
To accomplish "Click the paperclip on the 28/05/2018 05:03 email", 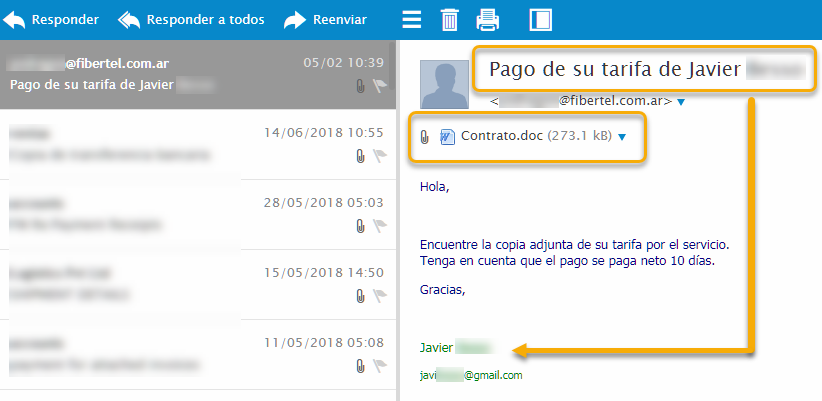I will pos(360,226).
